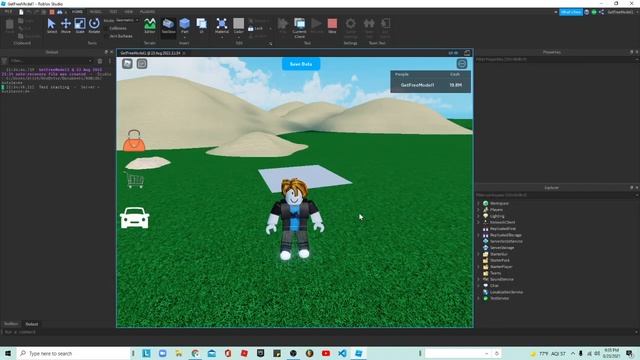Open YouTube from the taskbar

point(326,353)
